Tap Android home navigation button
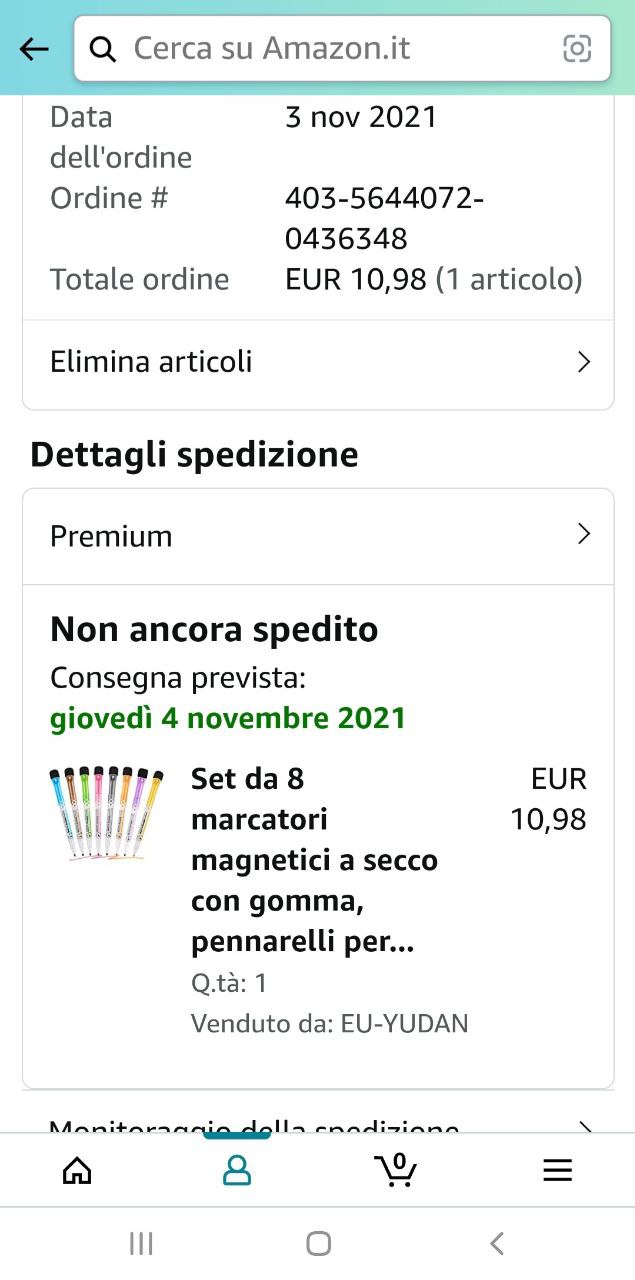Image resolution: width=635 pixels, height=1280 pixels. click(x=318, y=1243)
